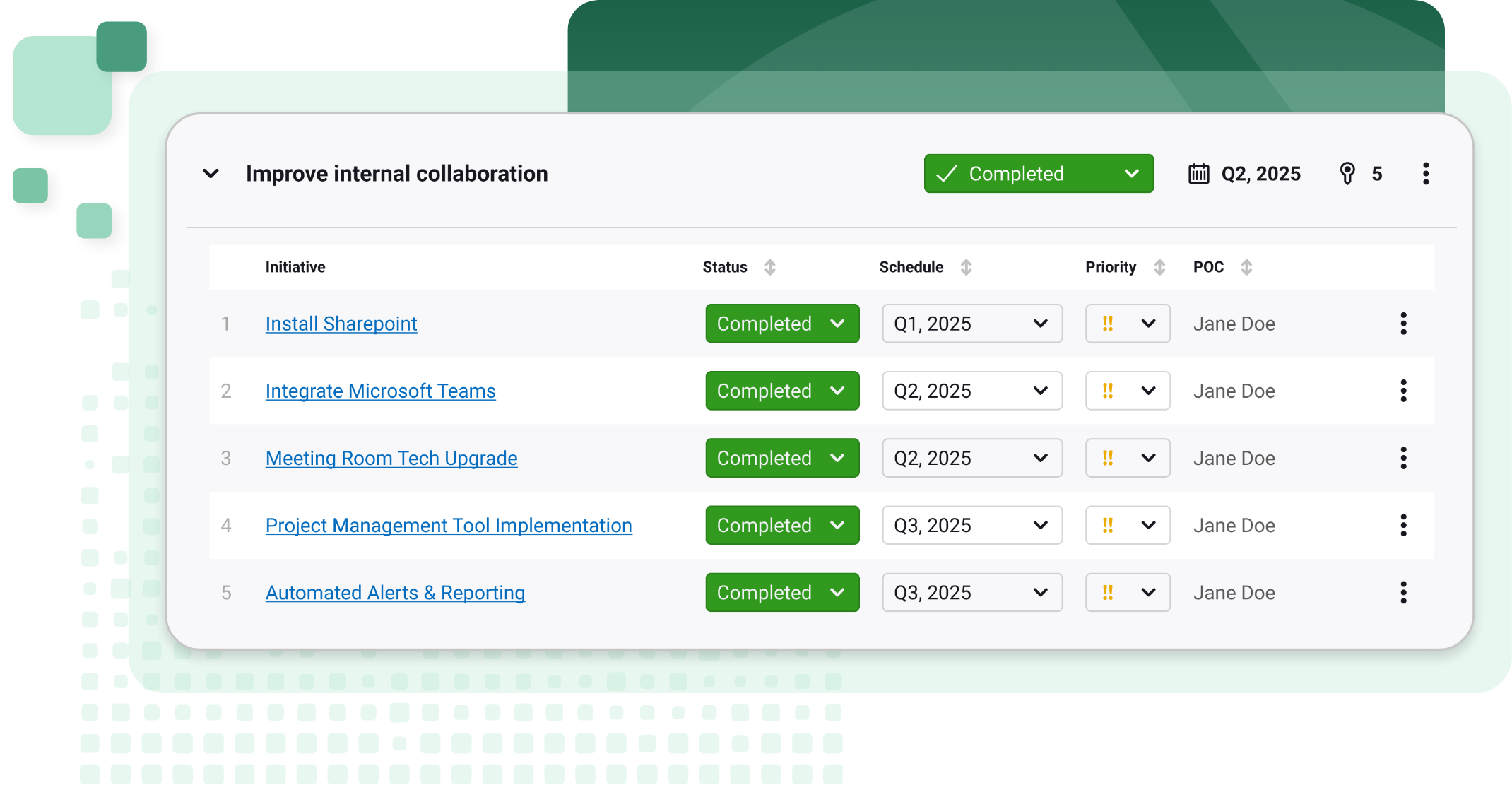Collapse the Improve internal collaboration goal
Screen dimensions: 1512x785
211,174
